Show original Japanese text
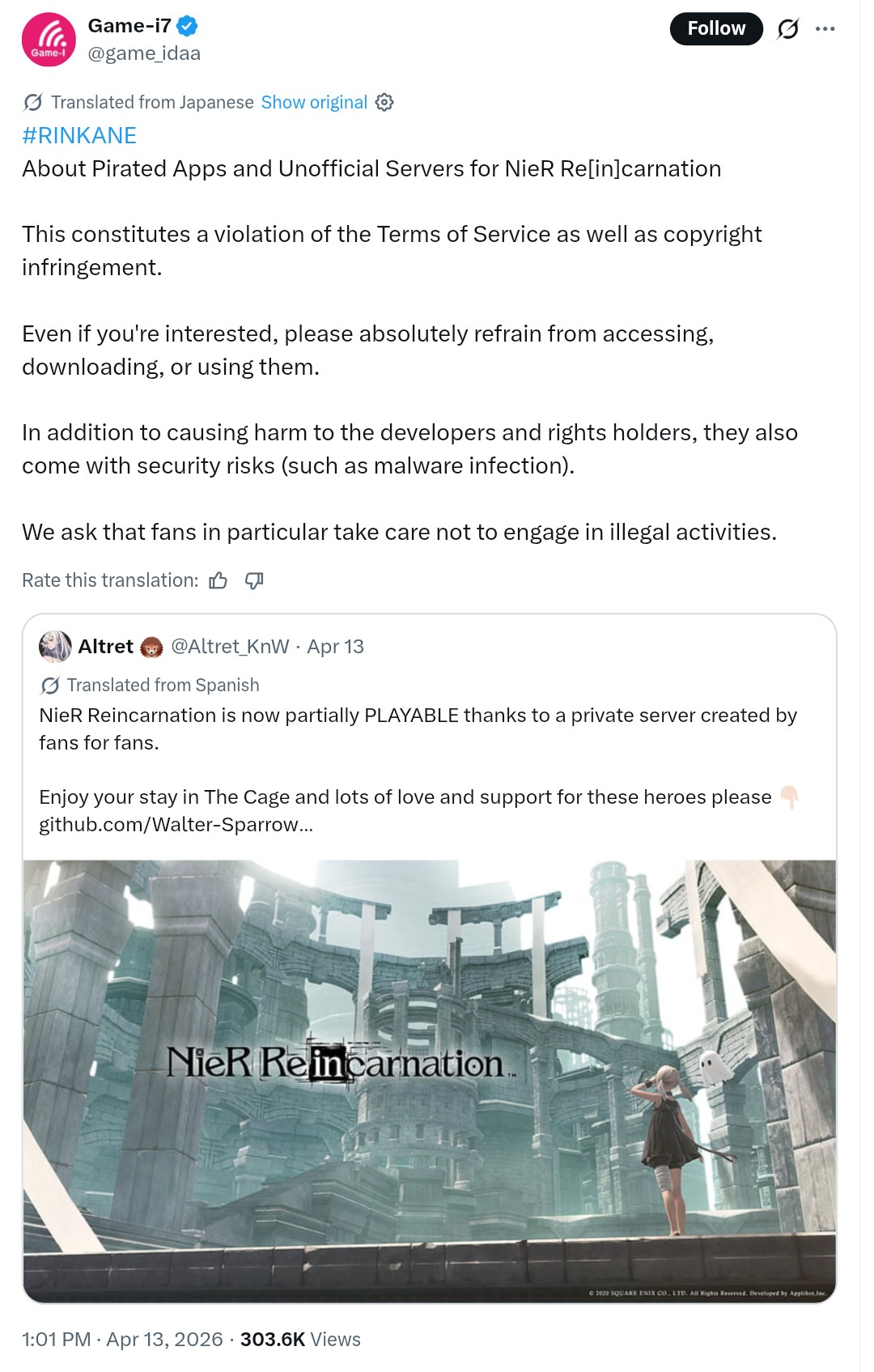This screenshot has height=1372, width=874. pyautogui.click(x=314, y=102)
